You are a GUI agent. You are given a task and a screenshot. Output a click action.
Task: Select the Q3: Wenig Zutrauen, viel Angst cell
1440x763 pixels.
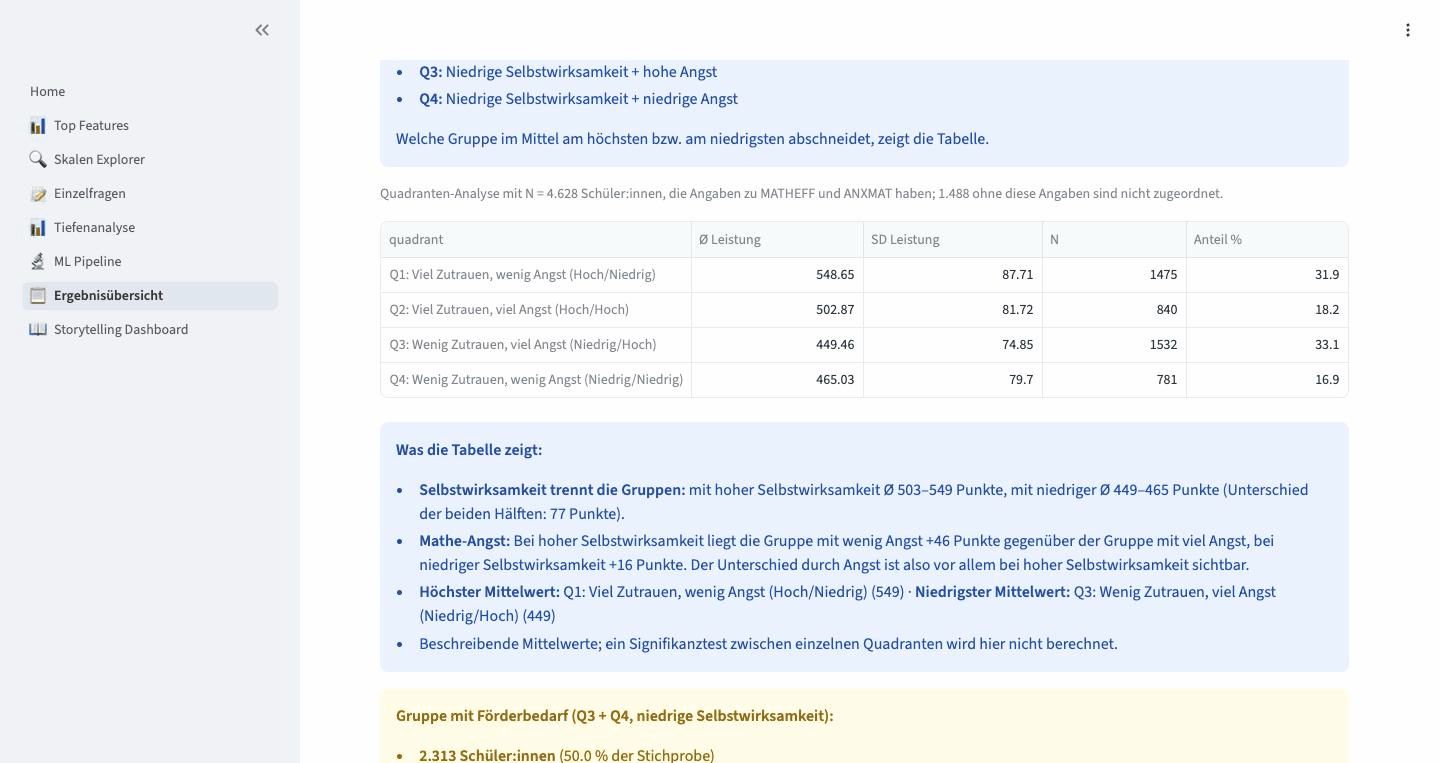(x=536, y=345)
